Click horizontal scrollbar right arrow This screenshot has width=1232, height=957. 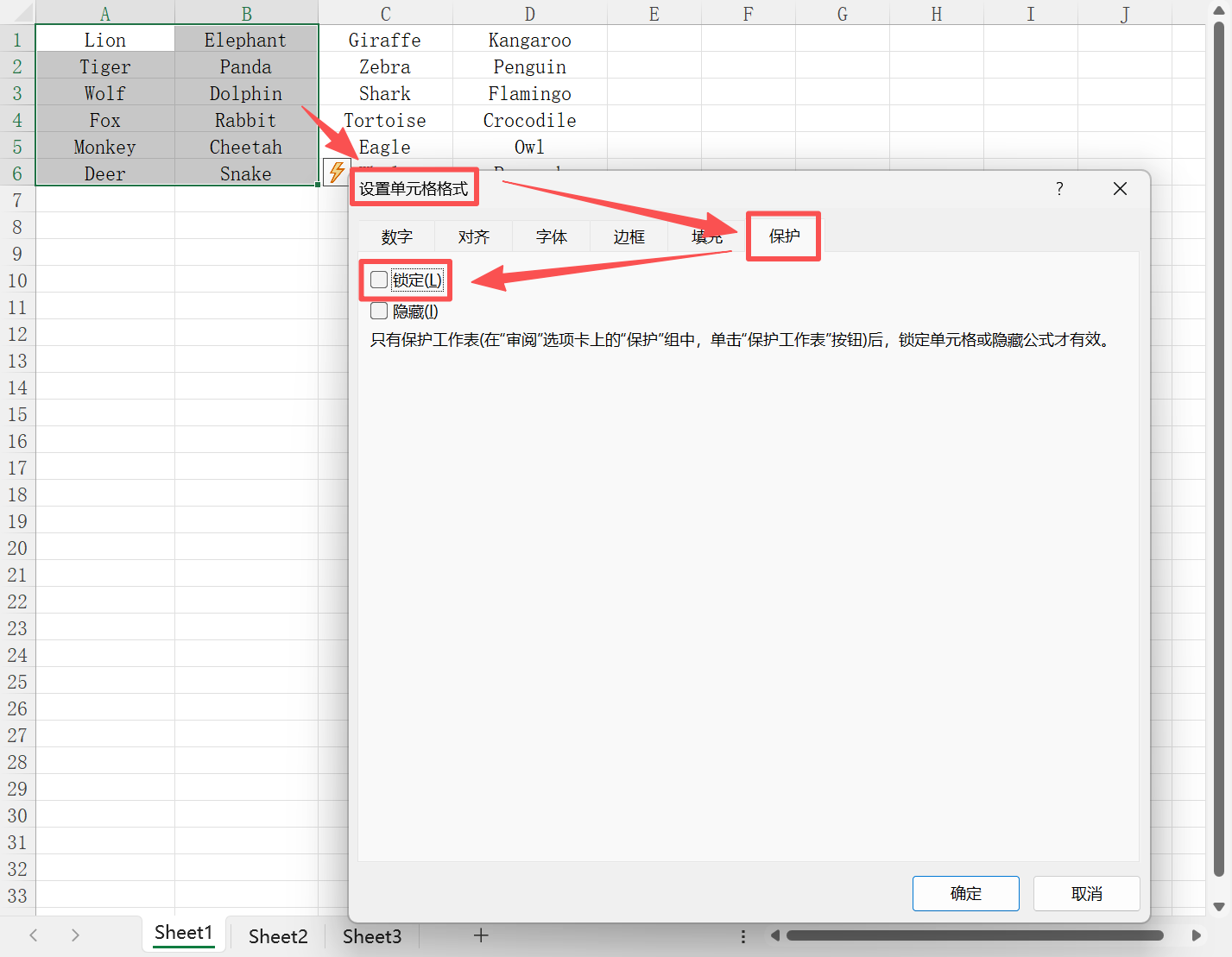click(1196, 935)
